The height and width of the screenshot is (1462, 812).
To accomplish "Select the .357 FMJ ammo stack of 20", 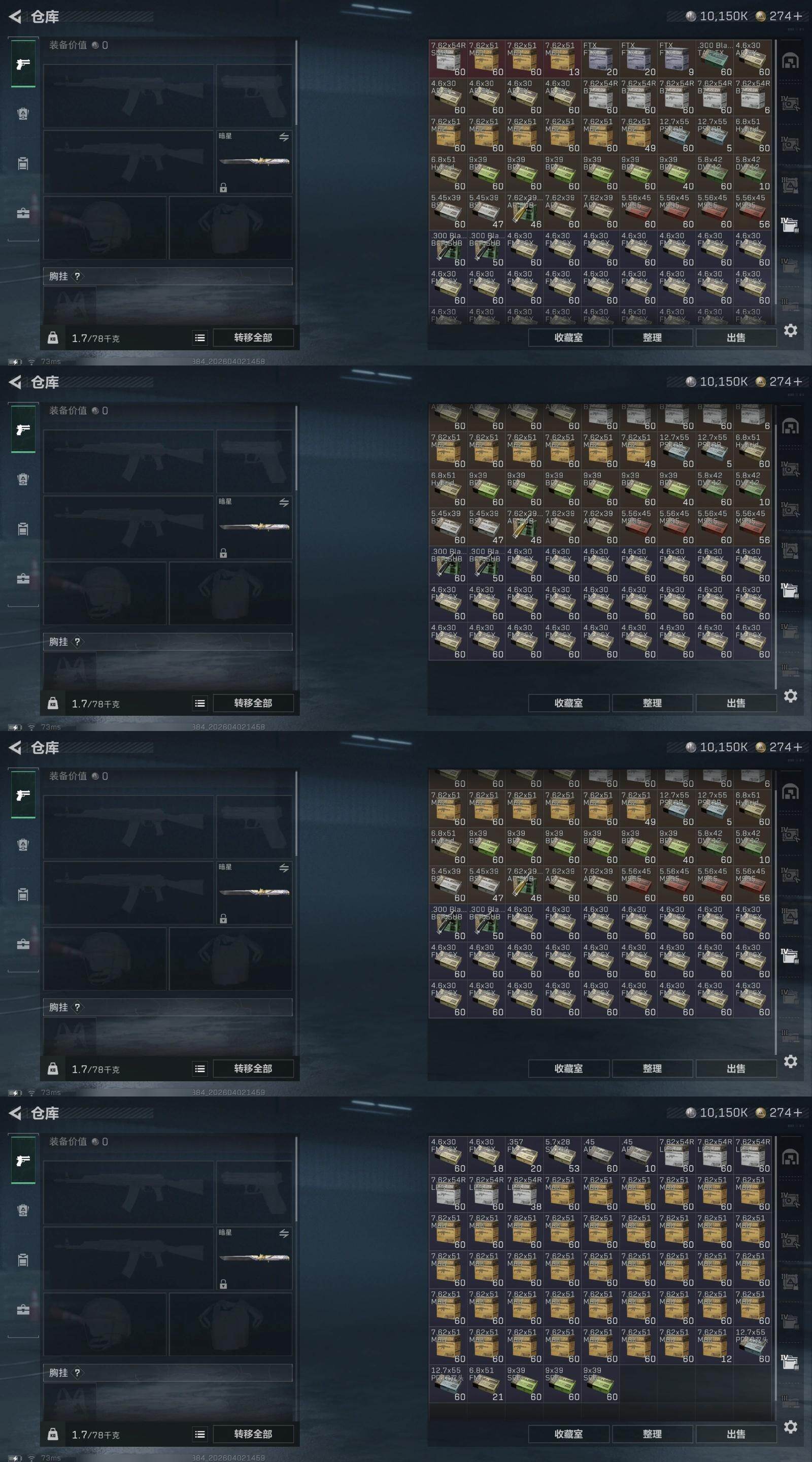I will pos(524,1155).
